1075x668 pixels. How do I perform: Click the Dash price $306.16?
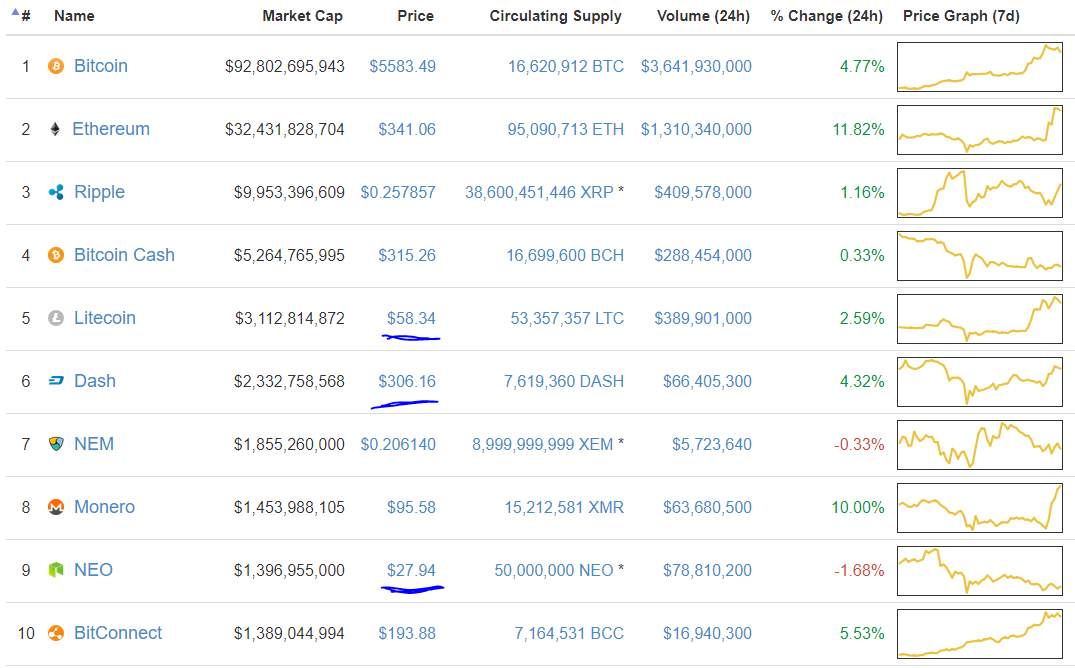[x=407, y=381]
